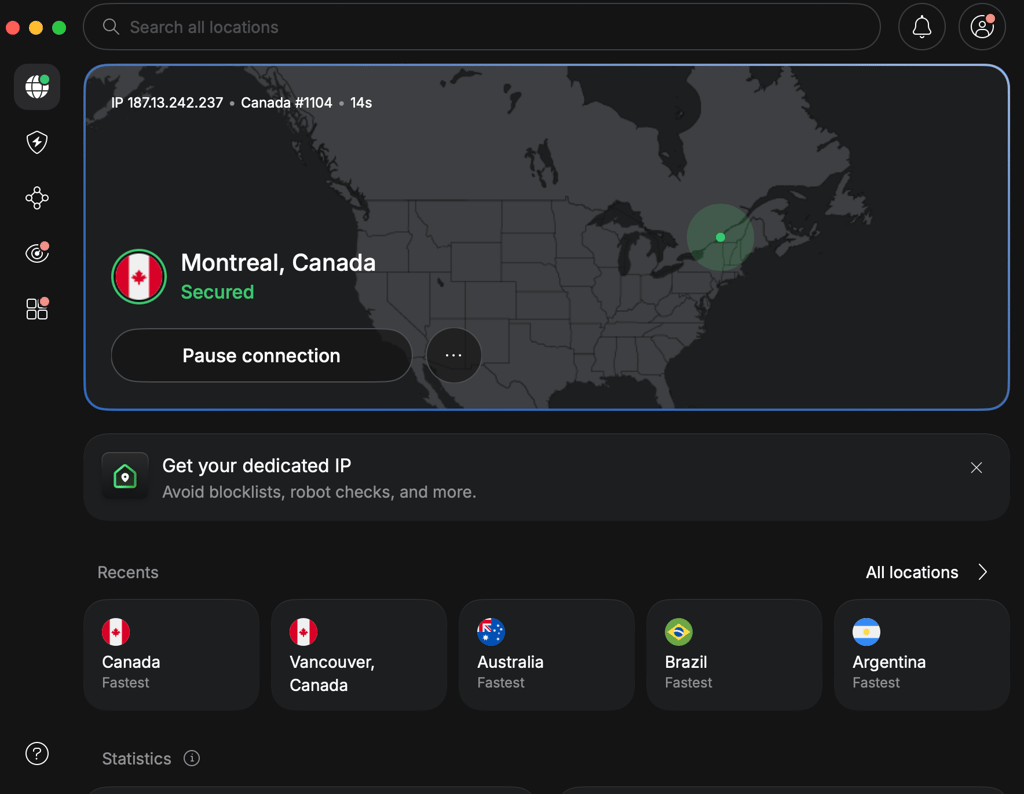1024x794 pixels.
Task: Dismiss the dedicated IP banner
Action: click(x=976, y=468)
